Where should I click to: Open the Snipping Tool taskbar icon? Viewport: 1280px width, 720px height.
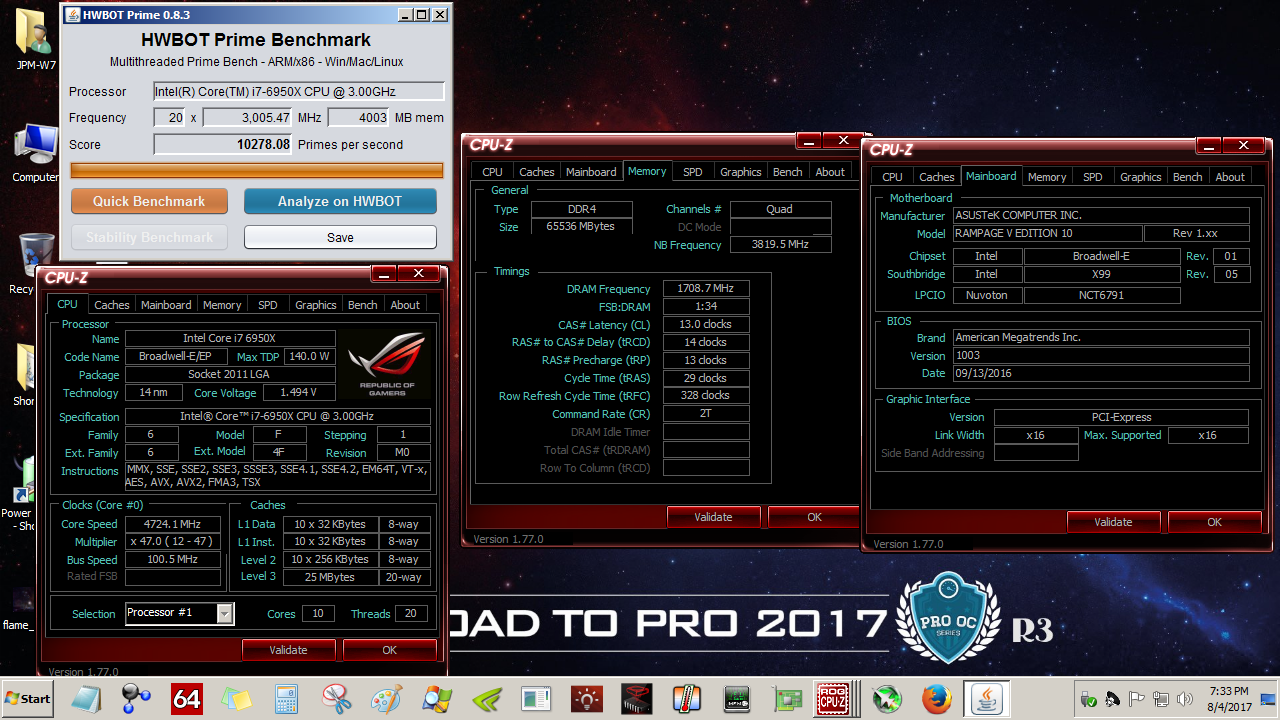coord(337,698)
